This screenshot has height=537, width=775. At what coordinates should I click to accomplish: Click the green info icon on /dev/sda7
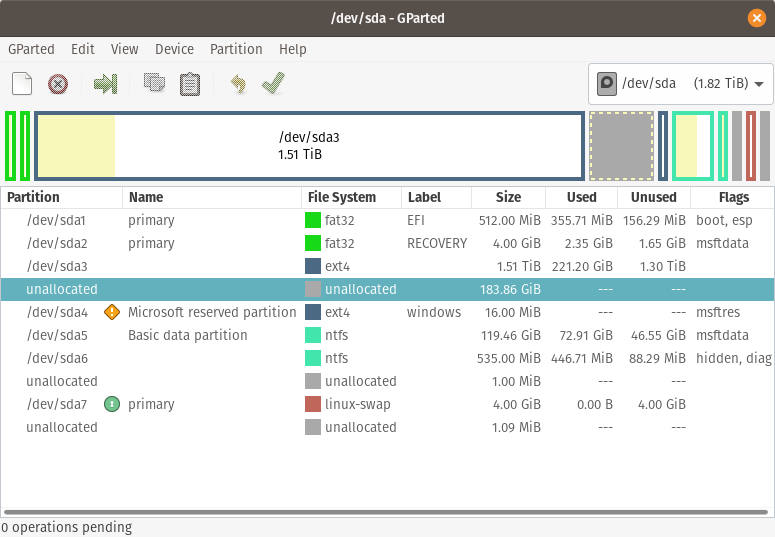tap(112, 404)
